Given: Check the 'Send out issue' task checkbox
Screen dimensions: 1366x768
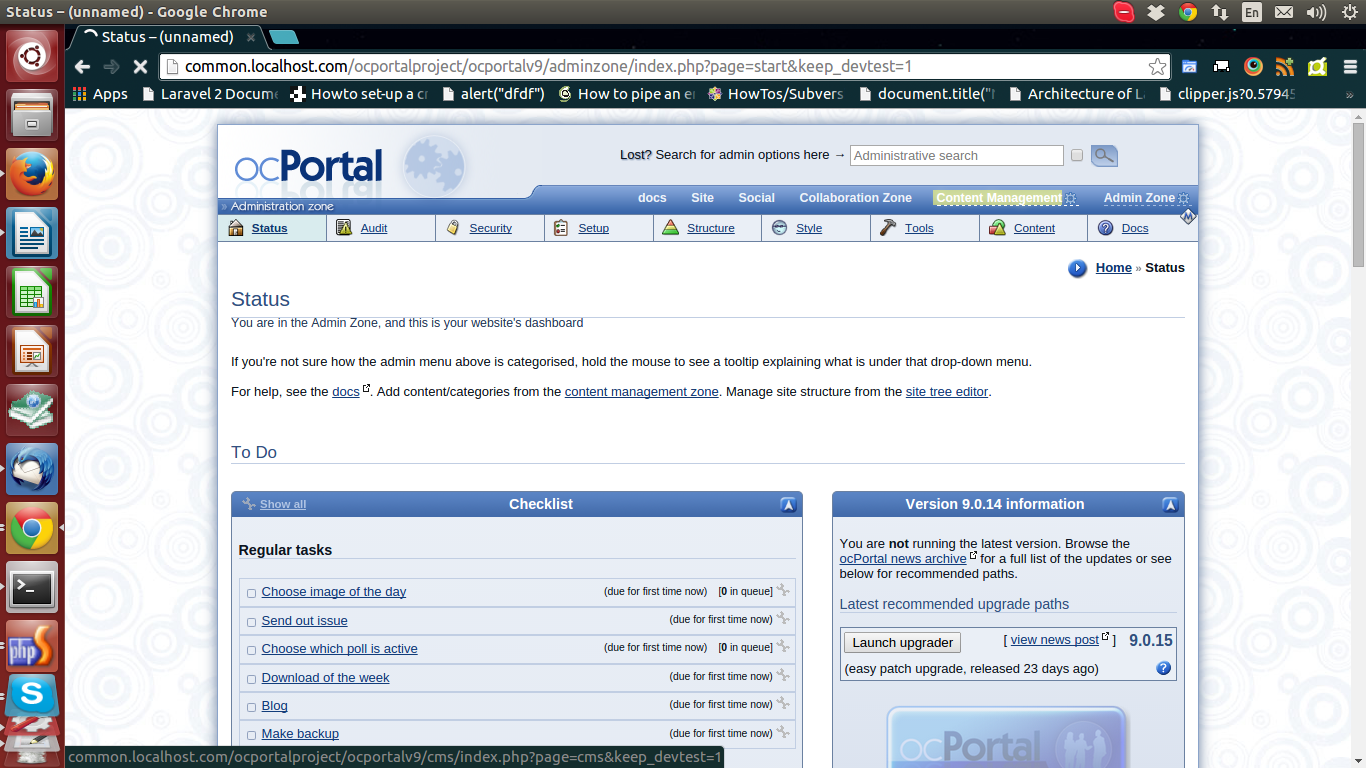Looking at the screenshot, I should (251, 622).
